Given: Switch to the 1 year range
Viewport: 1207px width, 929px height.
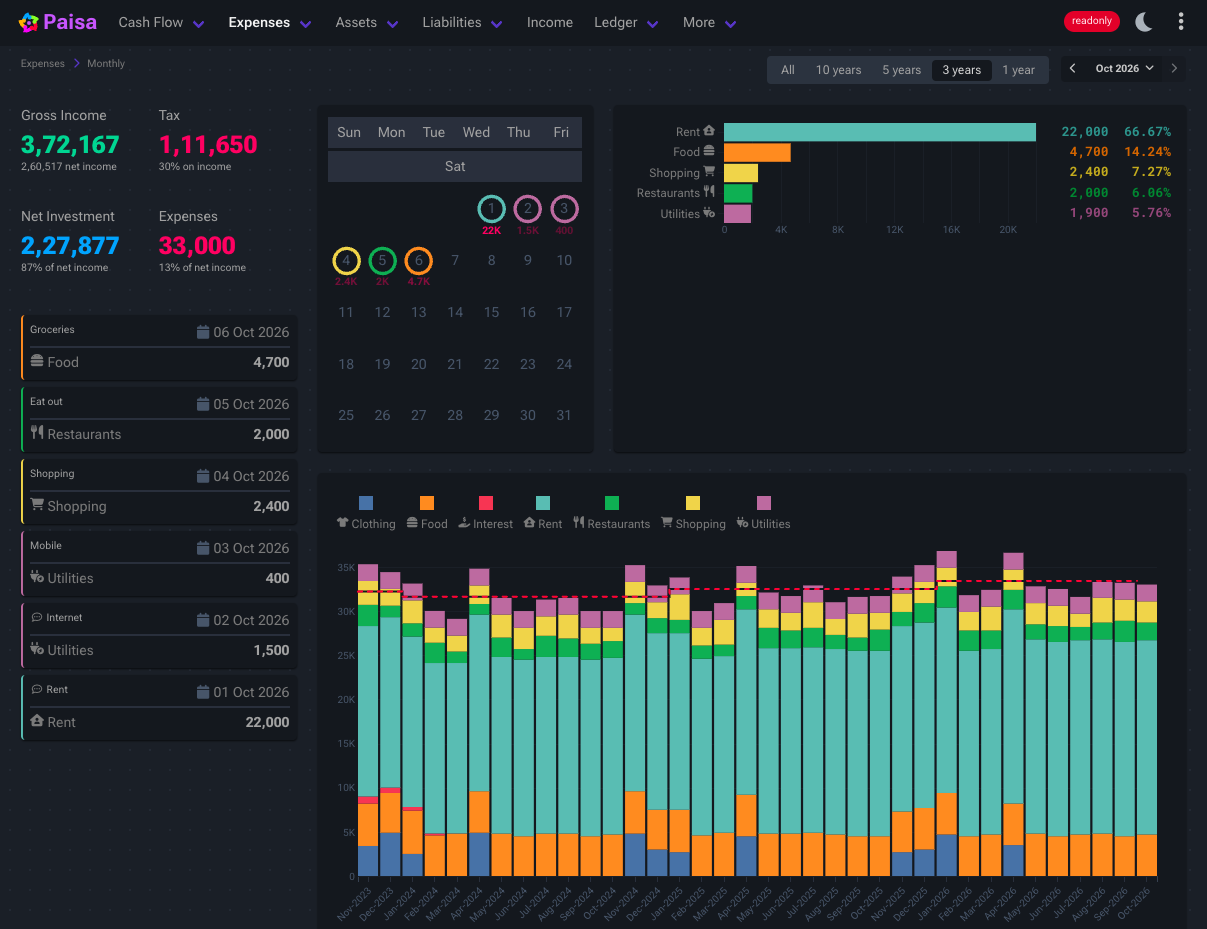Looking at the screenshot, I should tap(1019, 70).
